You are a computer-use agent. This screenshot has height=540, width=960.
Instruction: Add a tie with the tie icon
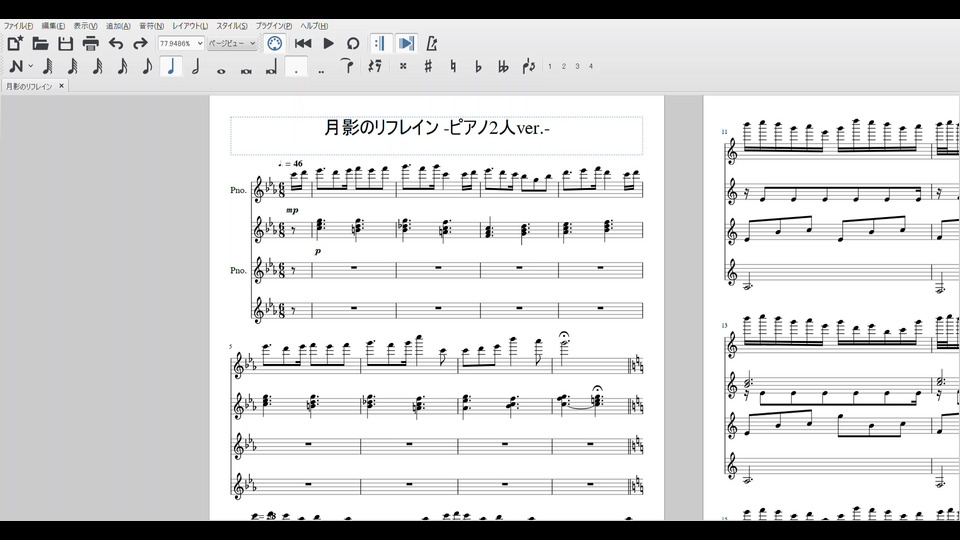[x=347, y=66]
